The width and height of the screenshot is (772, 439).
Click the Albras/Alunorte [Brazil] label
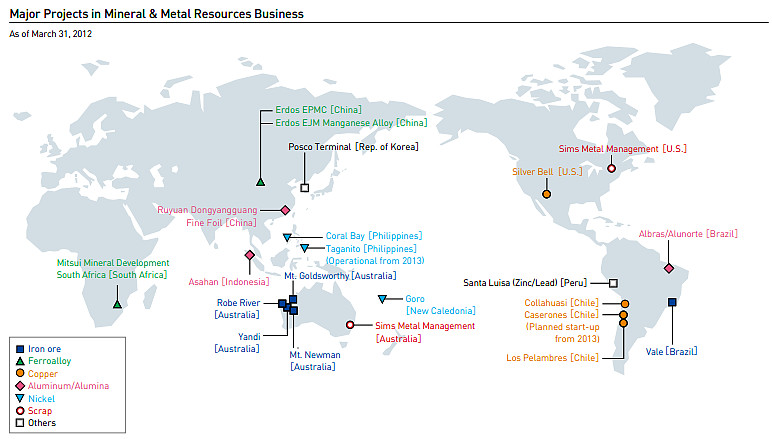coord(688,234)
